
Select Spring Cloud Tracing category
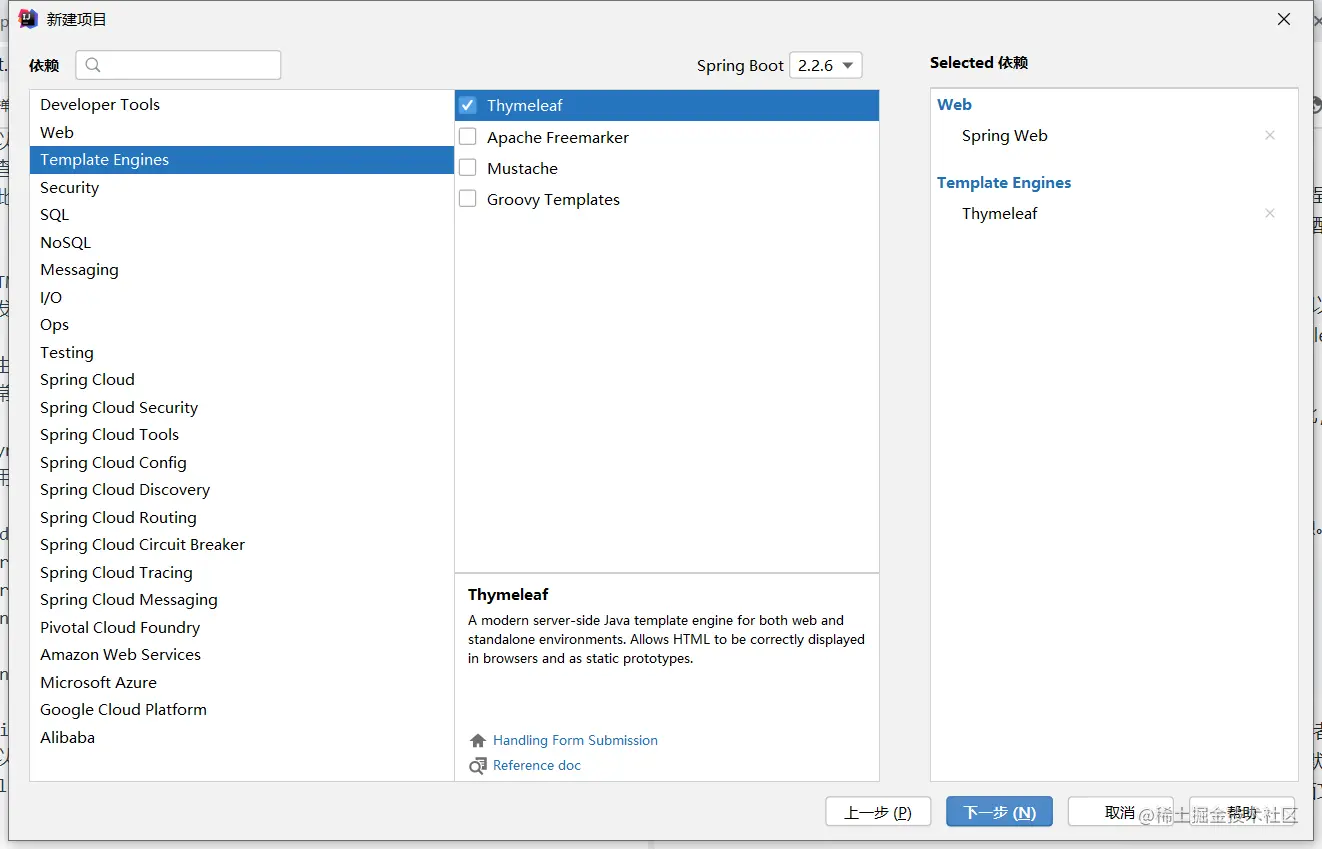(x=242, y=572)
